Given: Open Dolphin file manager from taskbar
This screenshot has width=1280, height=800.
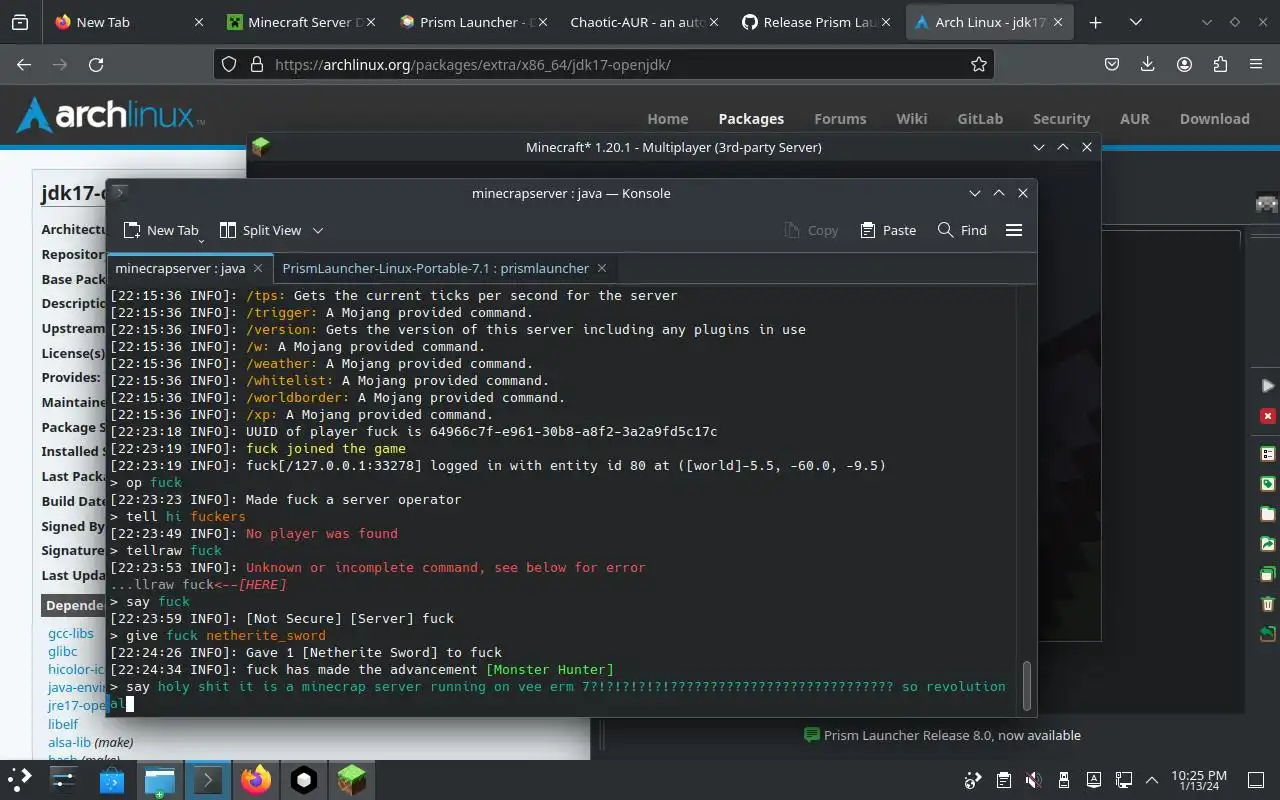Looking at the screenshot, I should click(160, 780).
